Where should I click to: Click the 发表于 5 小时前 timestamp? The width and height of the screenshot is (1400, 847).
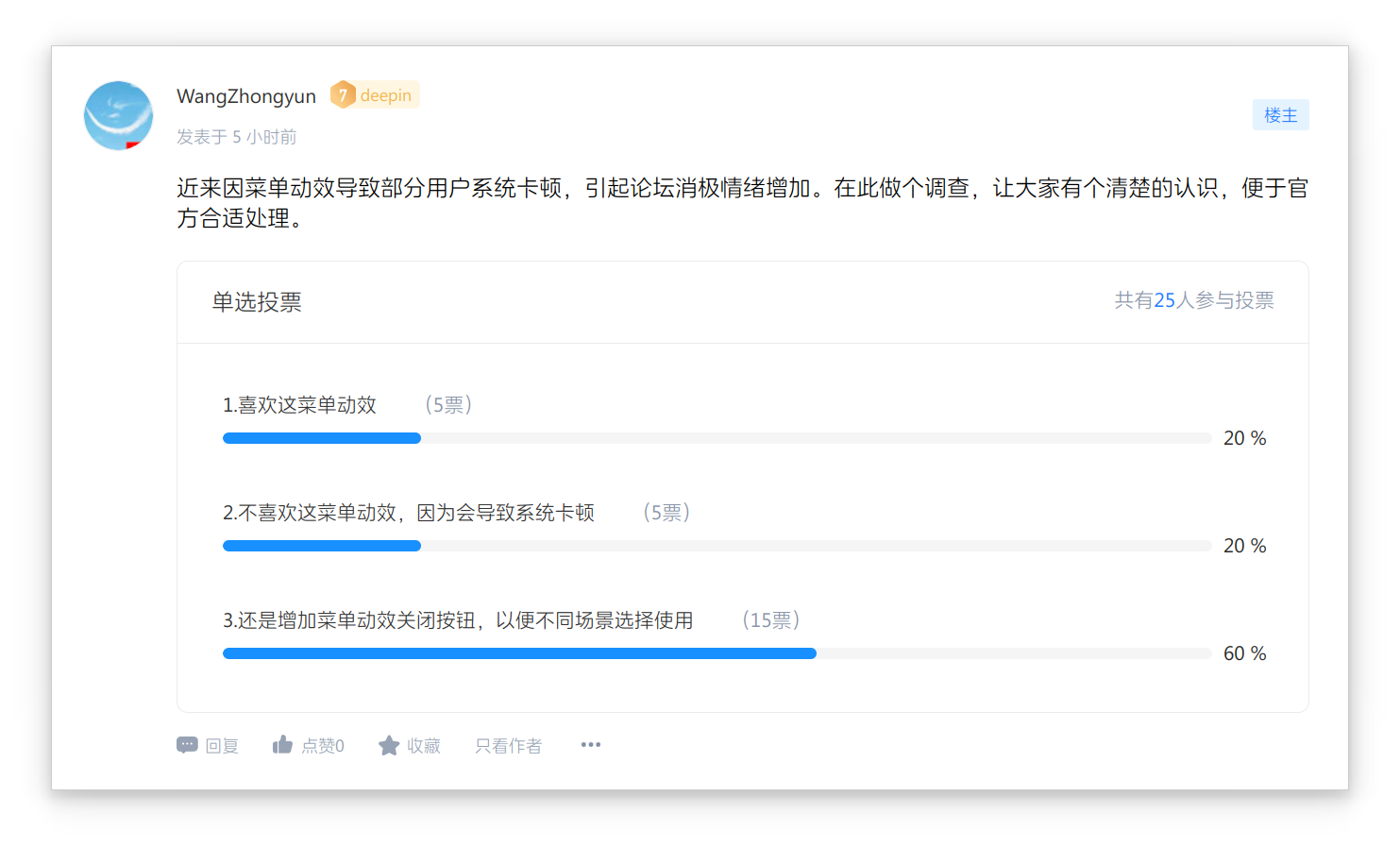tap(236, 137)
